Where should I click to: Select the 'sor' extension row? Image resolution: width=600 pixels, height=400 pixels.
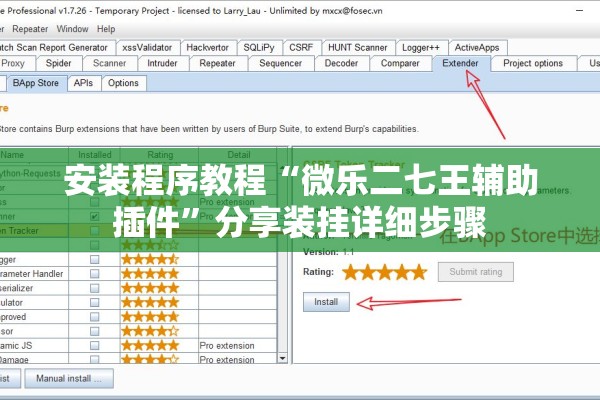tap(138, 331)
